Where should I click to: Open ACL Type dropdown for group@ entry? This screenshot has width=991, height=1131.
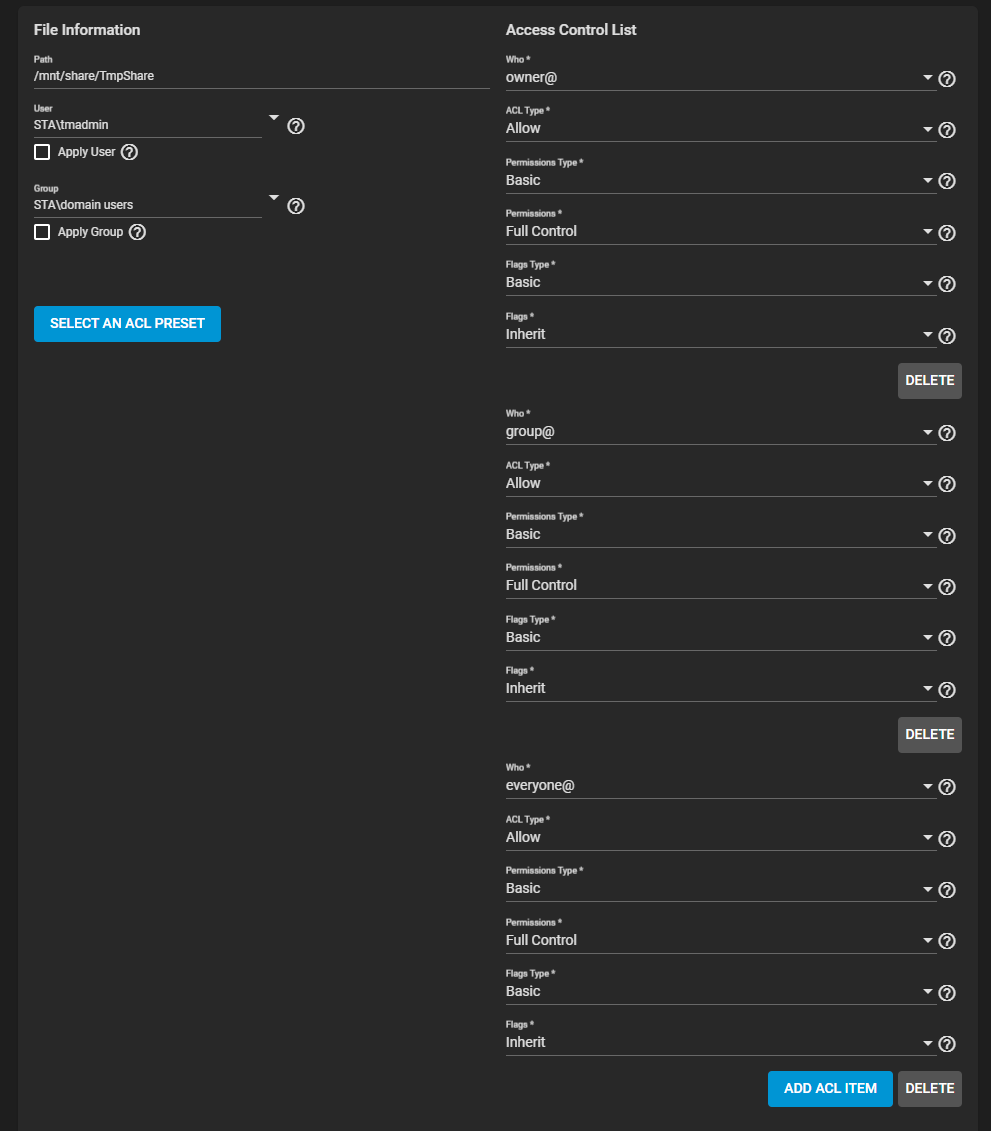[721, 483]
